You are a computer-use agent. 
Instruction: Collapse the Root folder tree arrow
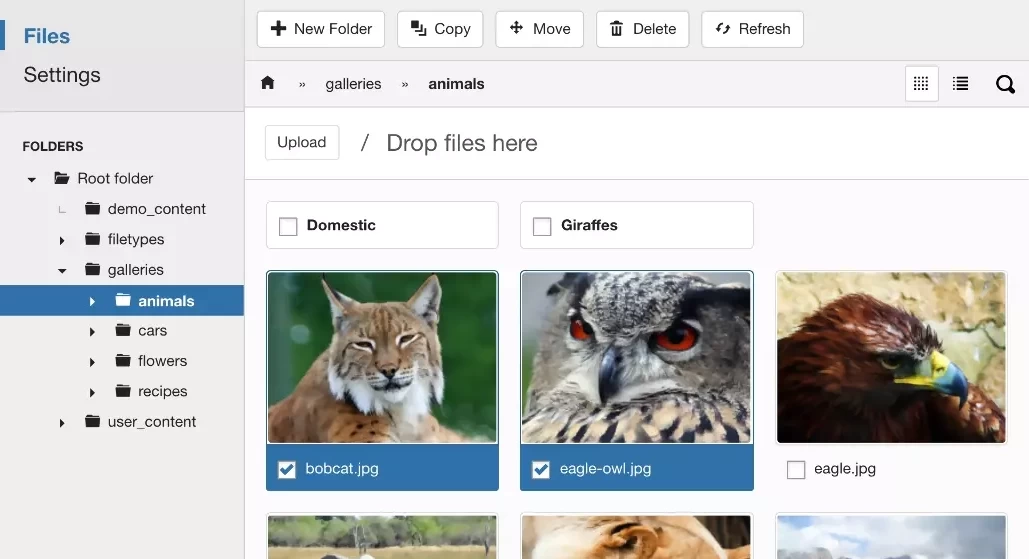(x=32, y=179)
